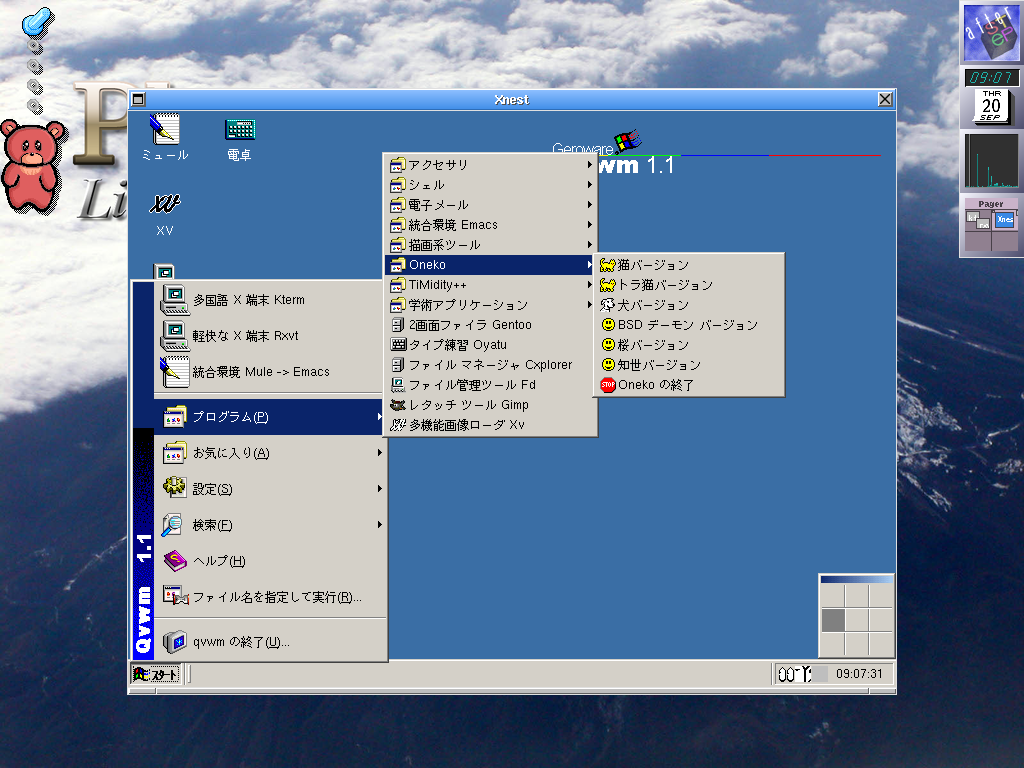Click the Xv loader icon

click(x=398, y=424)
